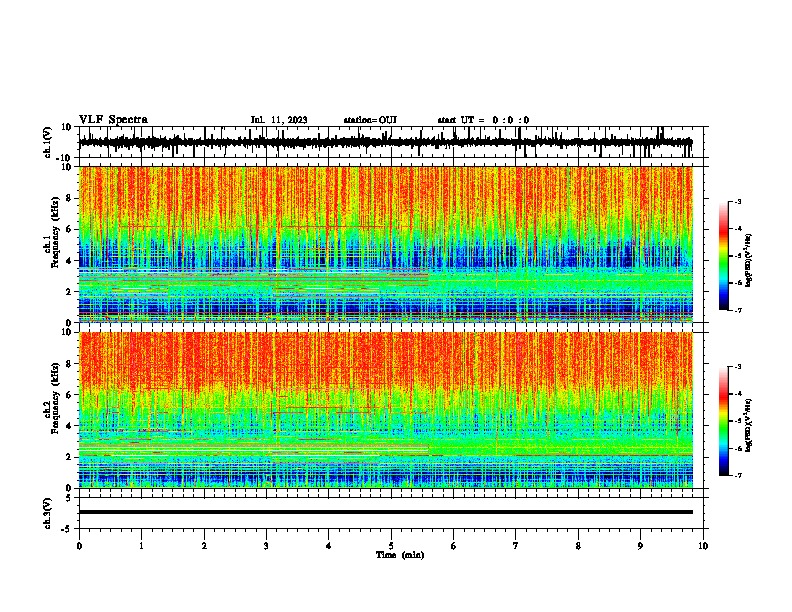Click the '-3' label on ch.1 color bar

[737, 202]
